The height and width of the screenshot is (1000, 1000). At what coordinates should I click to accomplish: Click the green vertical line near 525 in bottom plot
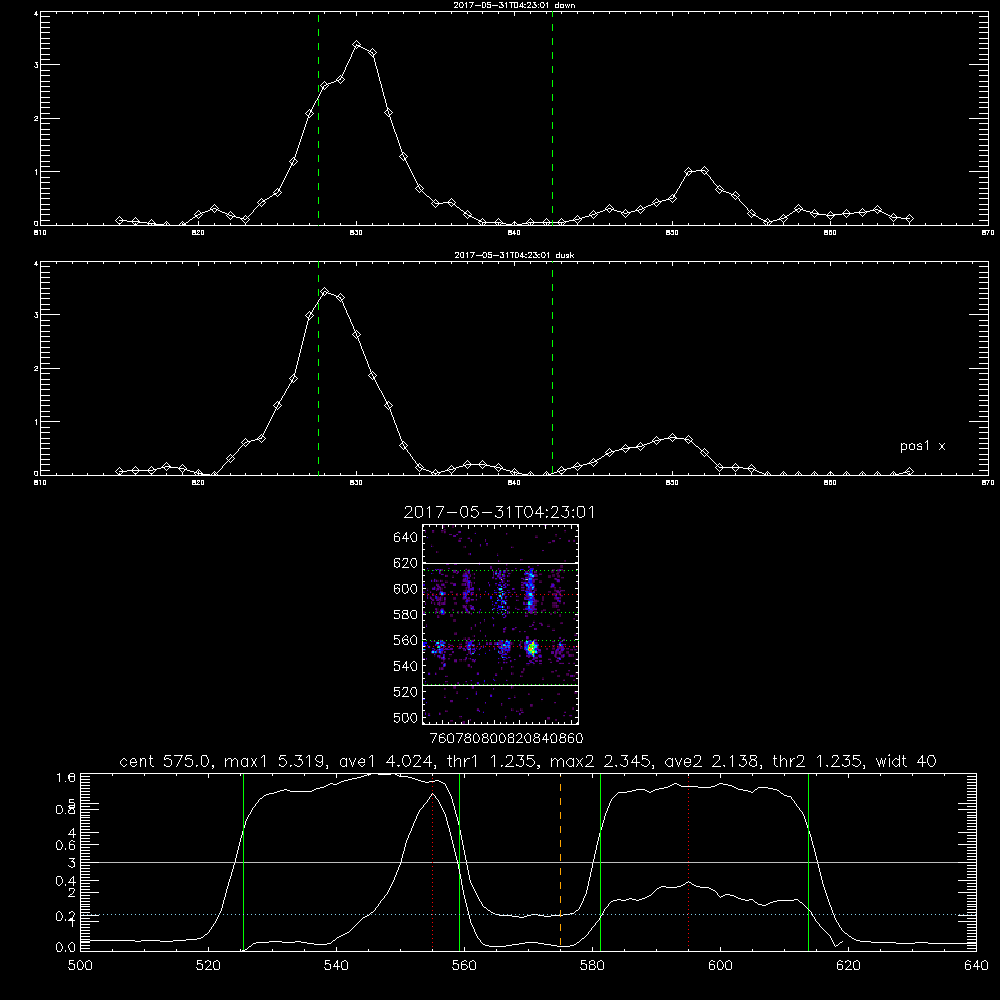tap(243, 863)
